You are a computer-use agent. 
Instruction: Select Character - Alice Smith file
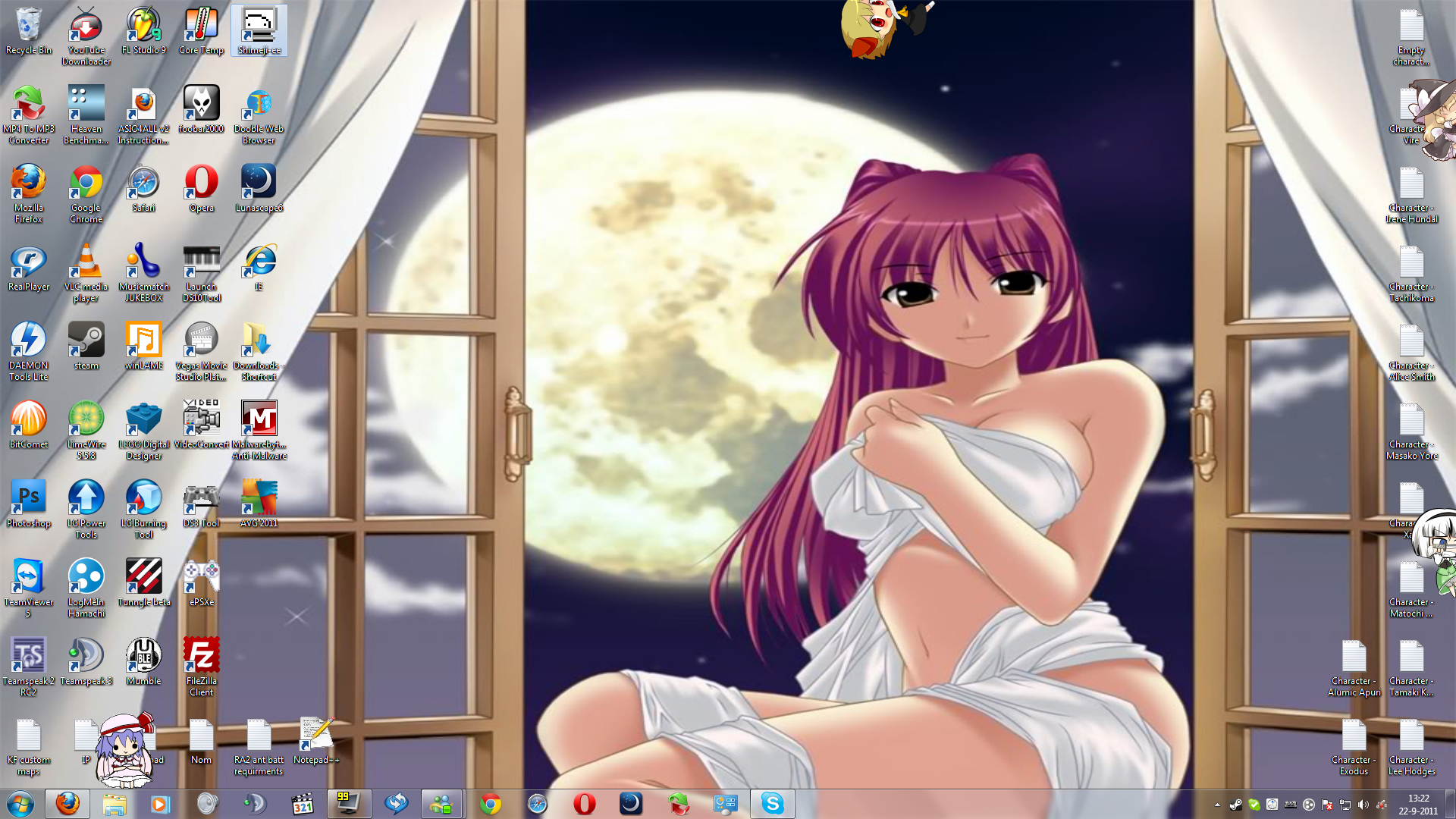tap(1411, 351)
